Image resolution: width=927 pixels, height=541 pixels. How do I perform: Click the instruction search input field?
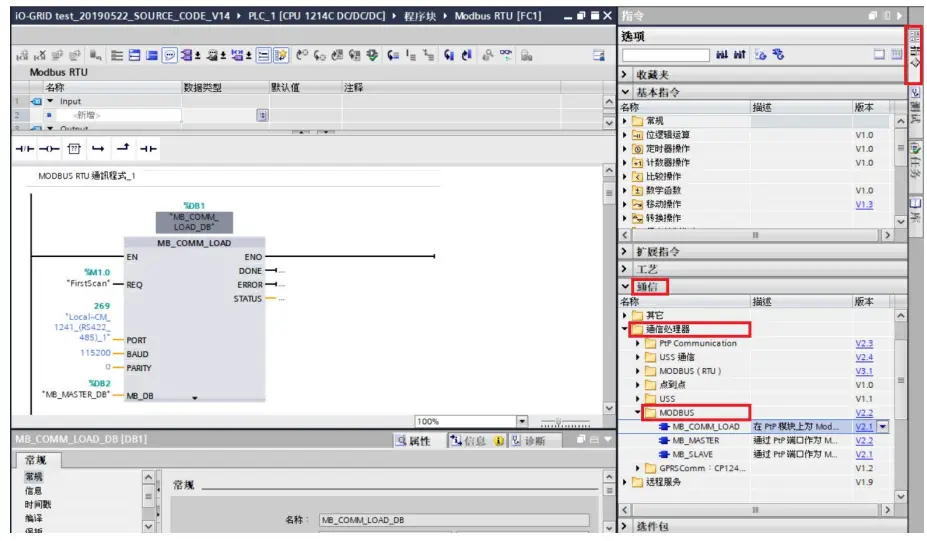666,55
